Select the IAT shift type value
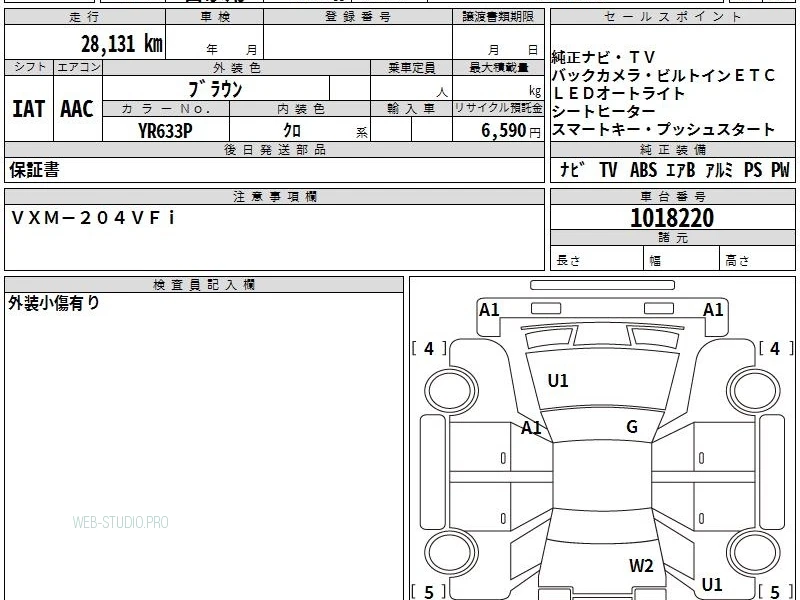The width and height of the screenshot is (800, 600). [29, 109]
